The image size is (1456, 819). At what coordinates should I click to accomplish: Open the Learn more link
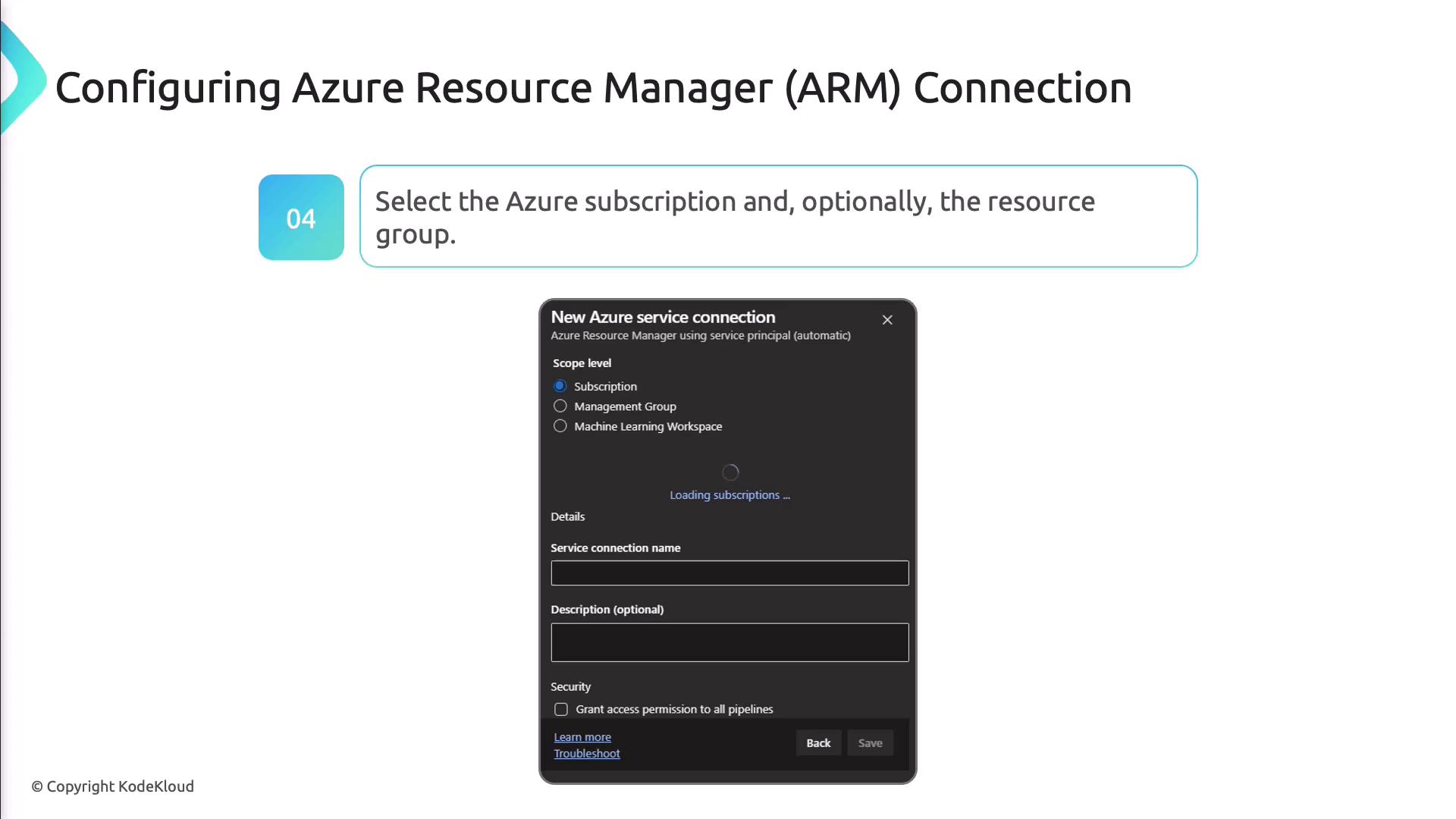tap(582, 737)
